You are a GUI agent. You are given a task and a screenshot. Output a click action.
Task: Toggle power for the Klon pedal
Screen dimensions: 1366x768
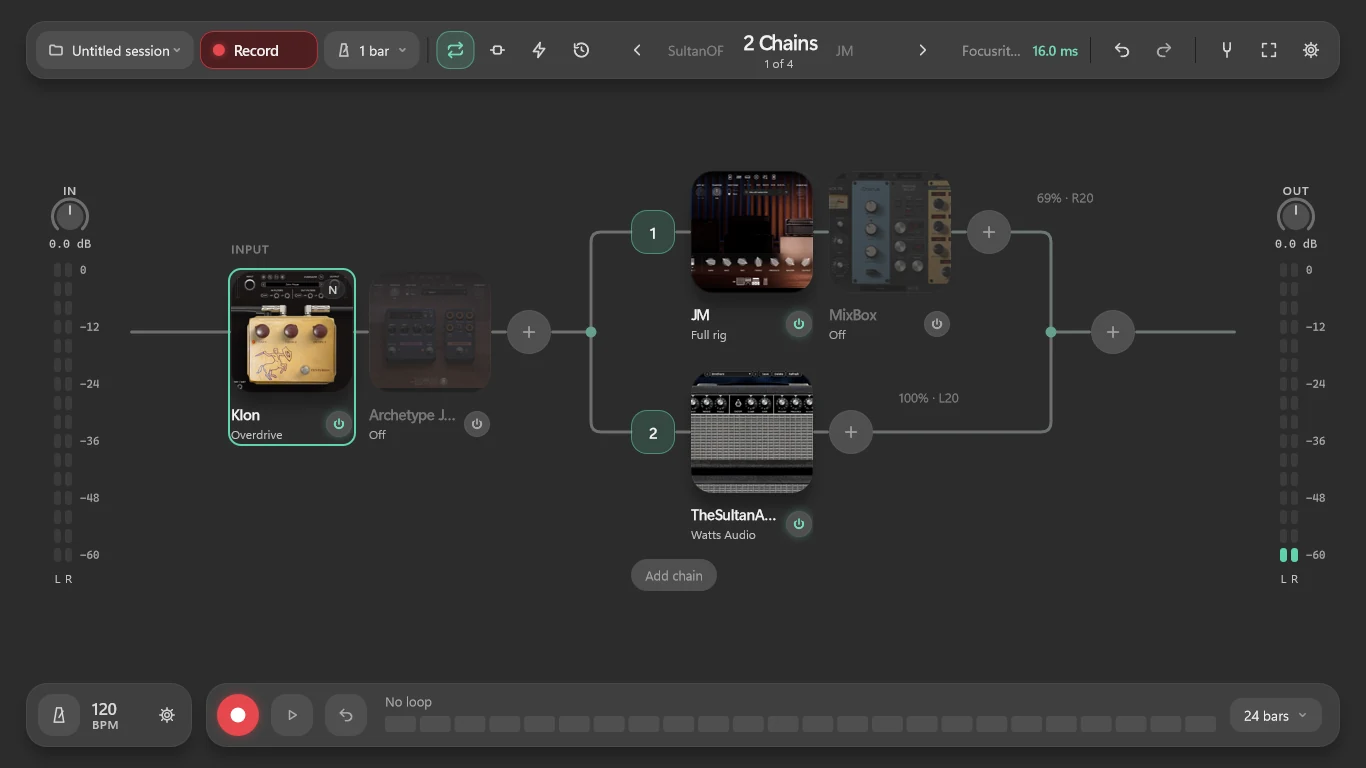(339, 424)
